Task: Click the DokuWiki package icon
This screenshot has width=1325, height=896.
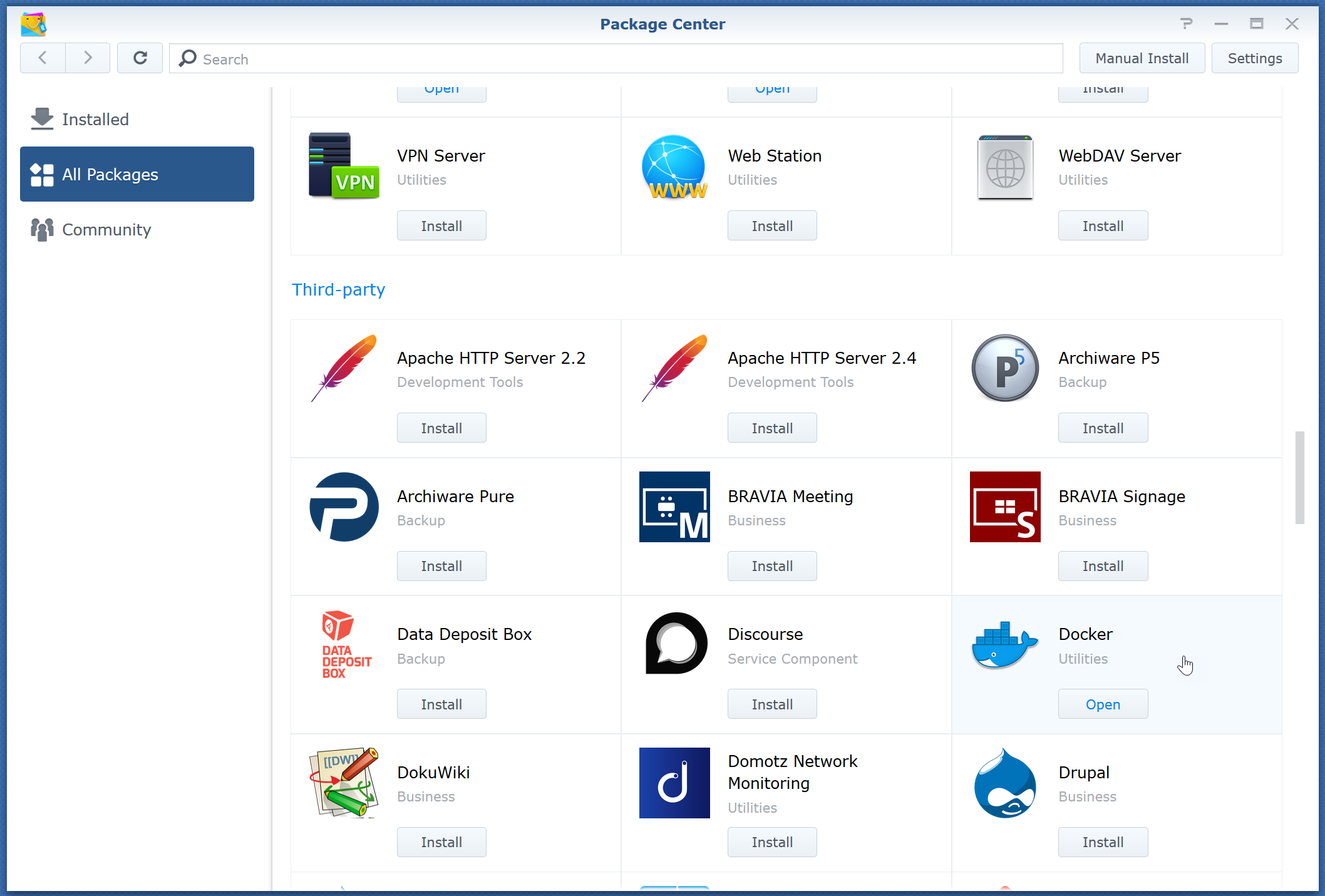Action: pos(344,783)
